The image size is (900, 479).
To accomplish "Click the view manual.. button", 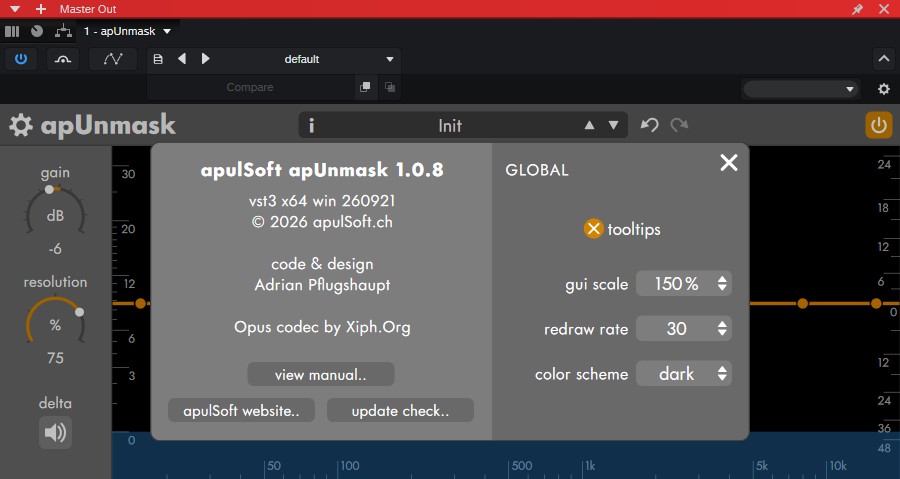I will pyautogui.click(x=321, y=375).
